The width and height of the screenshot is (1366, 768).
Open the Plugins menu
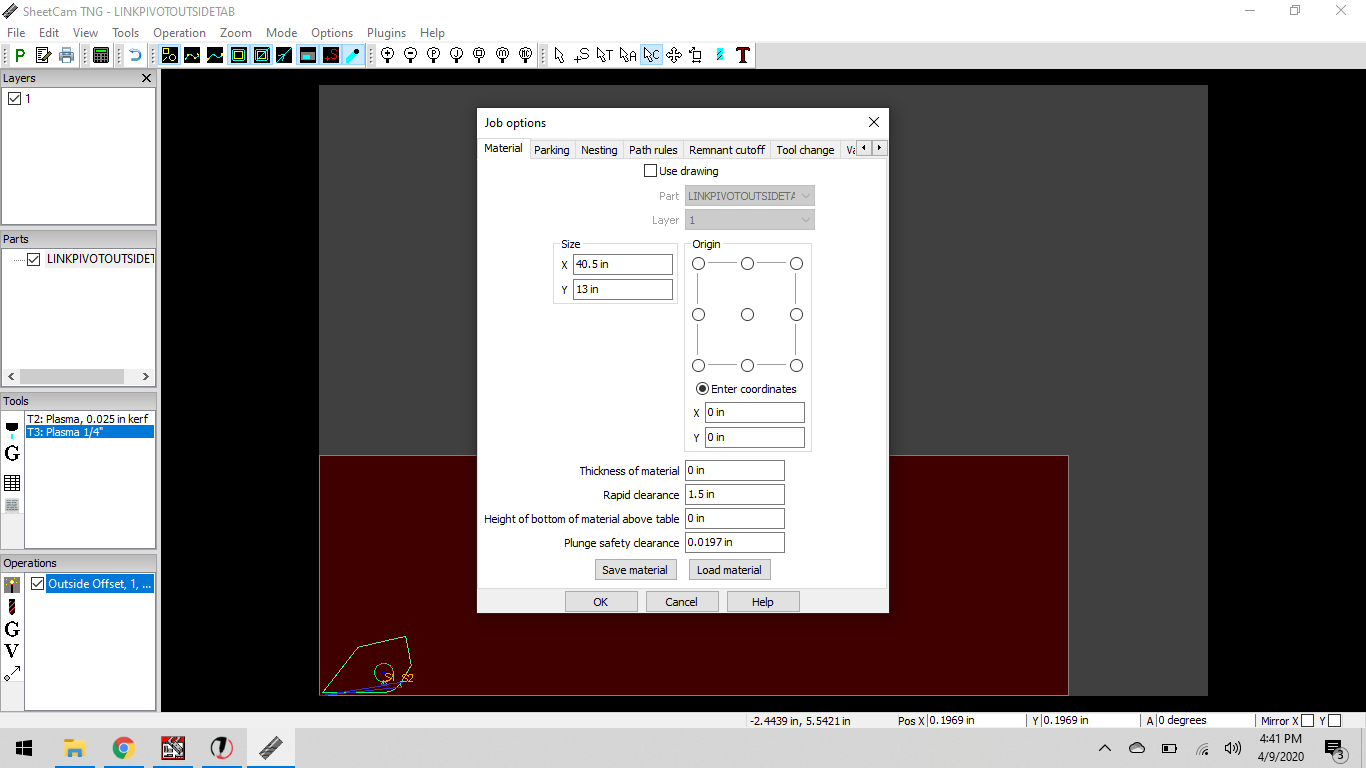pos(386,33)
